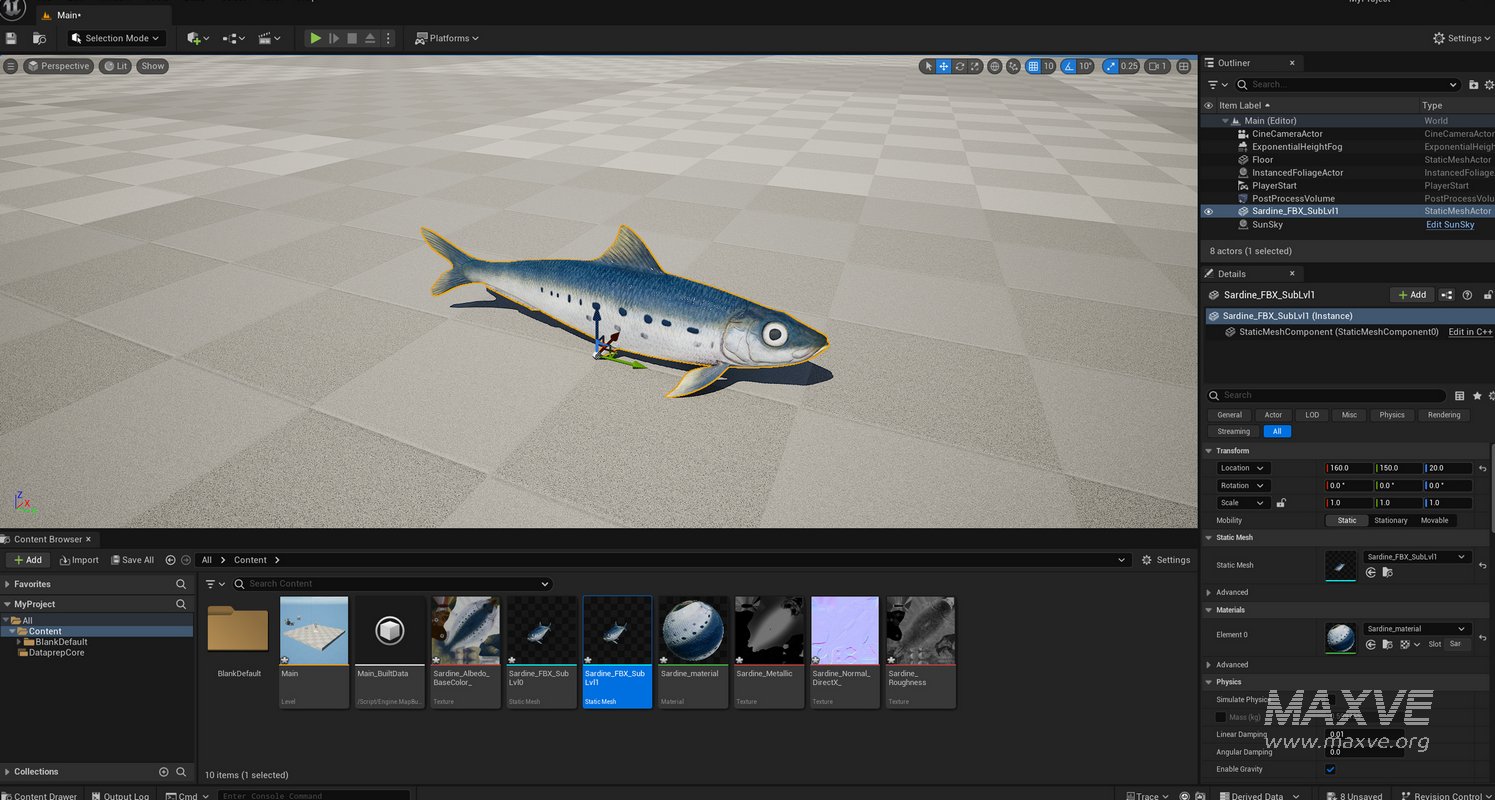Switch to the Rotate tool
Screen dimensions: 1495x800
pyautogui.click(x=961, y=66)
